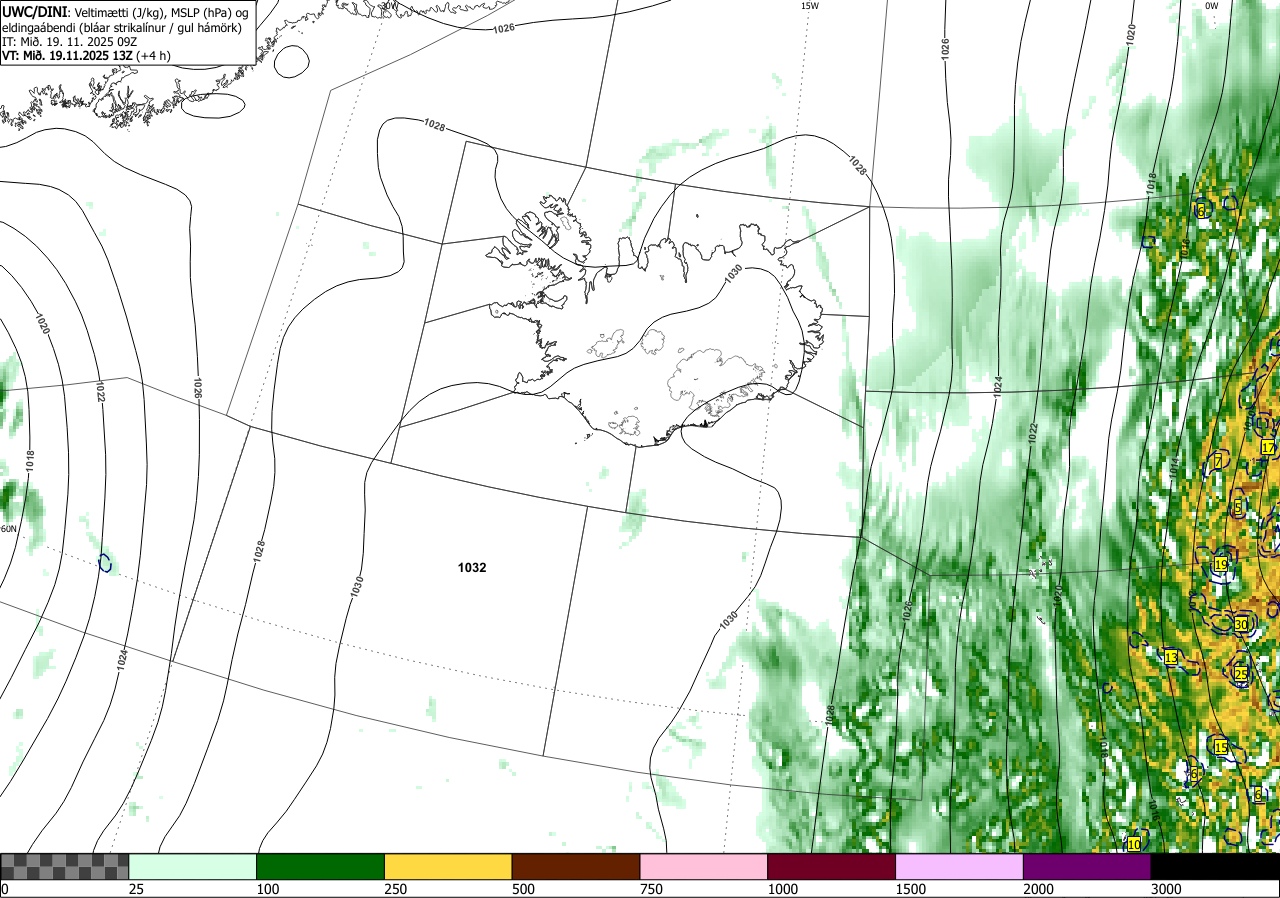Click the 100 value on the legend scale
The image size is (1280, 898).
click(268, 889)
